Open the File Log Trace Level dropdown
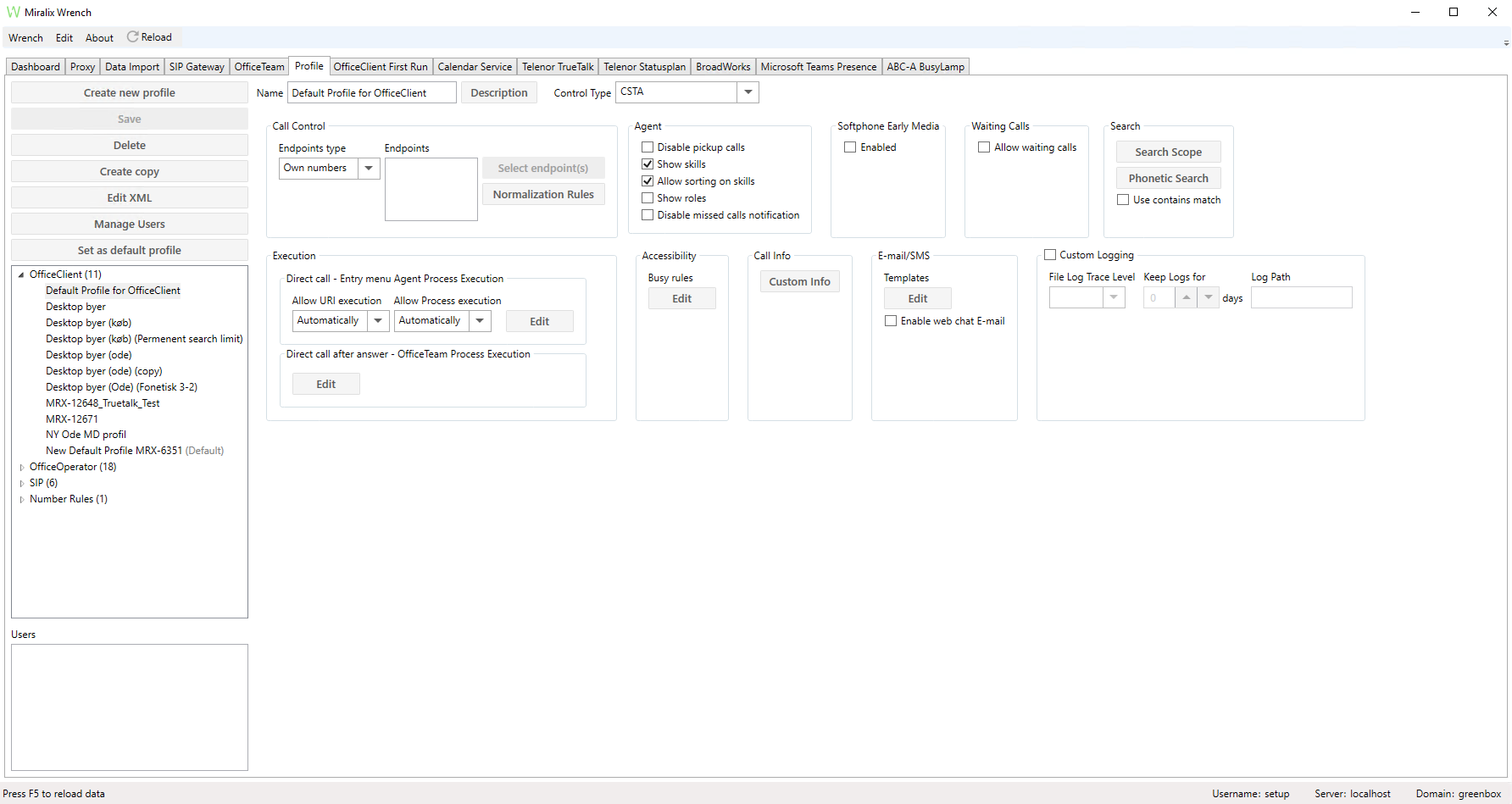 [1114, 297]
